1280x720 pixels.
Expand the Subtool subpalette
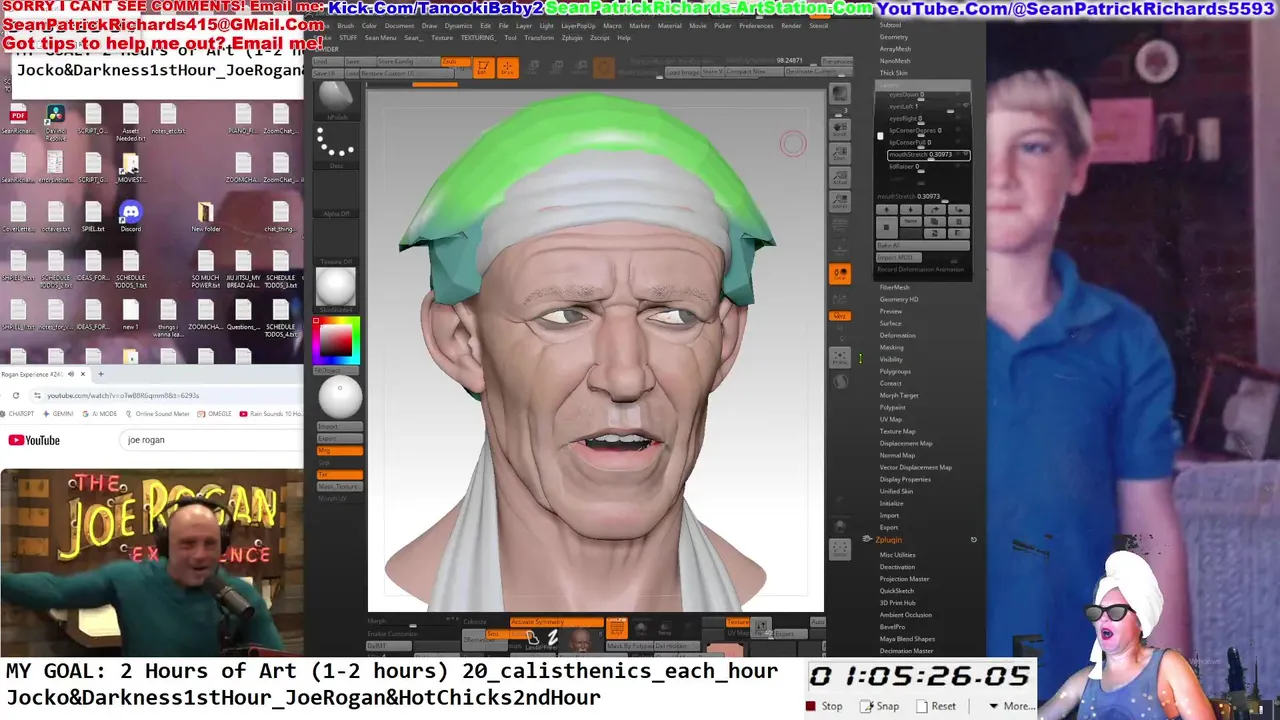[x=890, y=25]
